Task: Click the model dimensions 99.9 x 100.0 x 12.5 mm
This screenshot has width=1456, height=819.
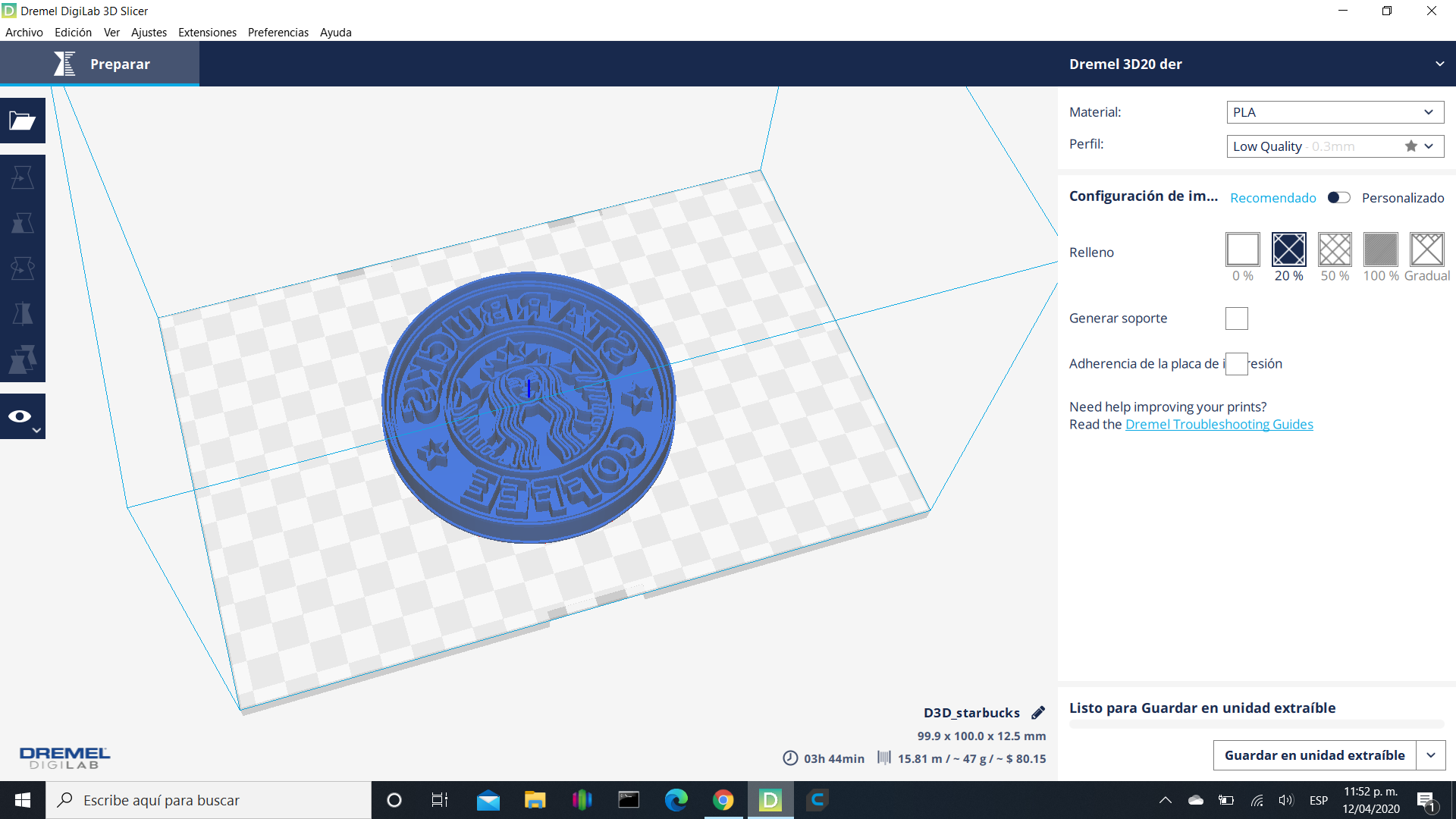Action: (981, 736)
